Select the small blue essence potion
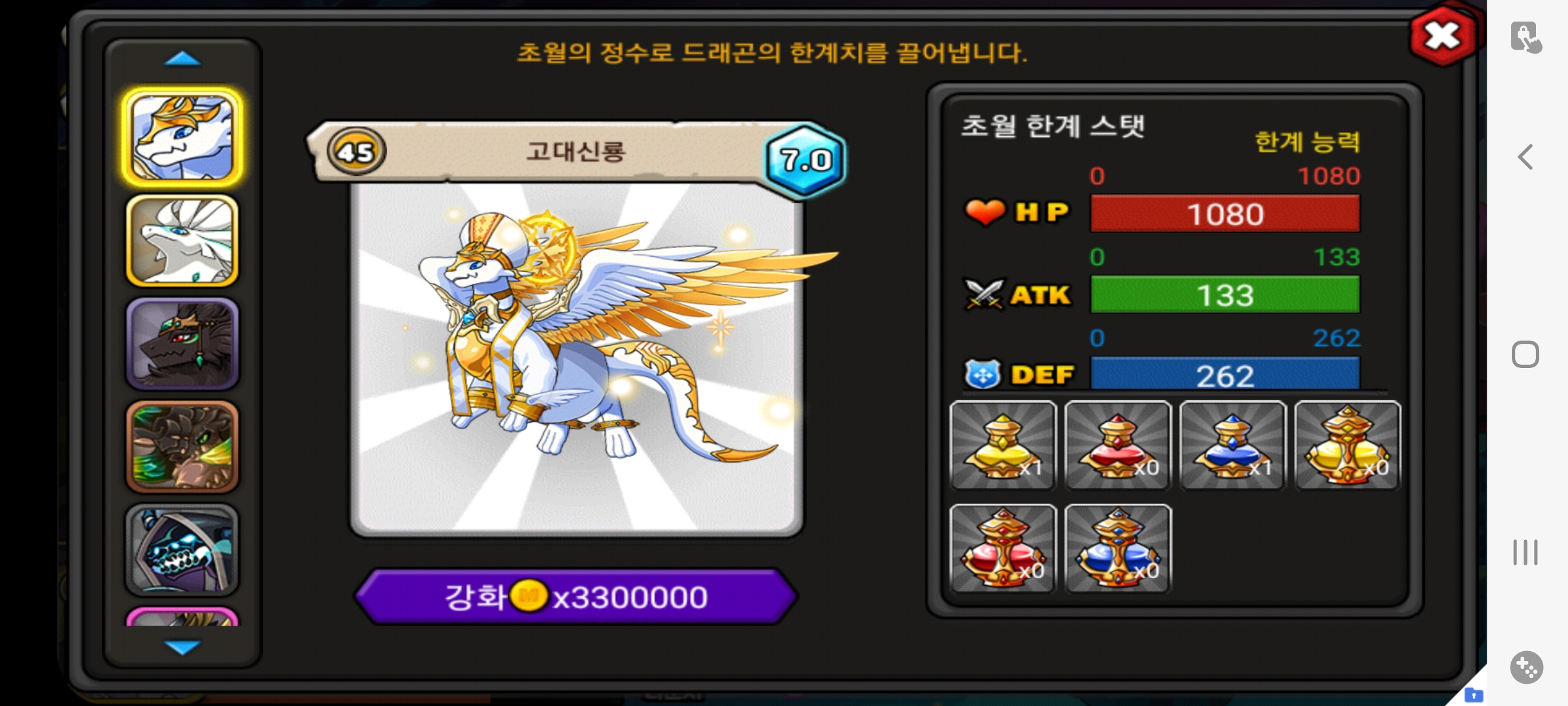 (1233, 445)
